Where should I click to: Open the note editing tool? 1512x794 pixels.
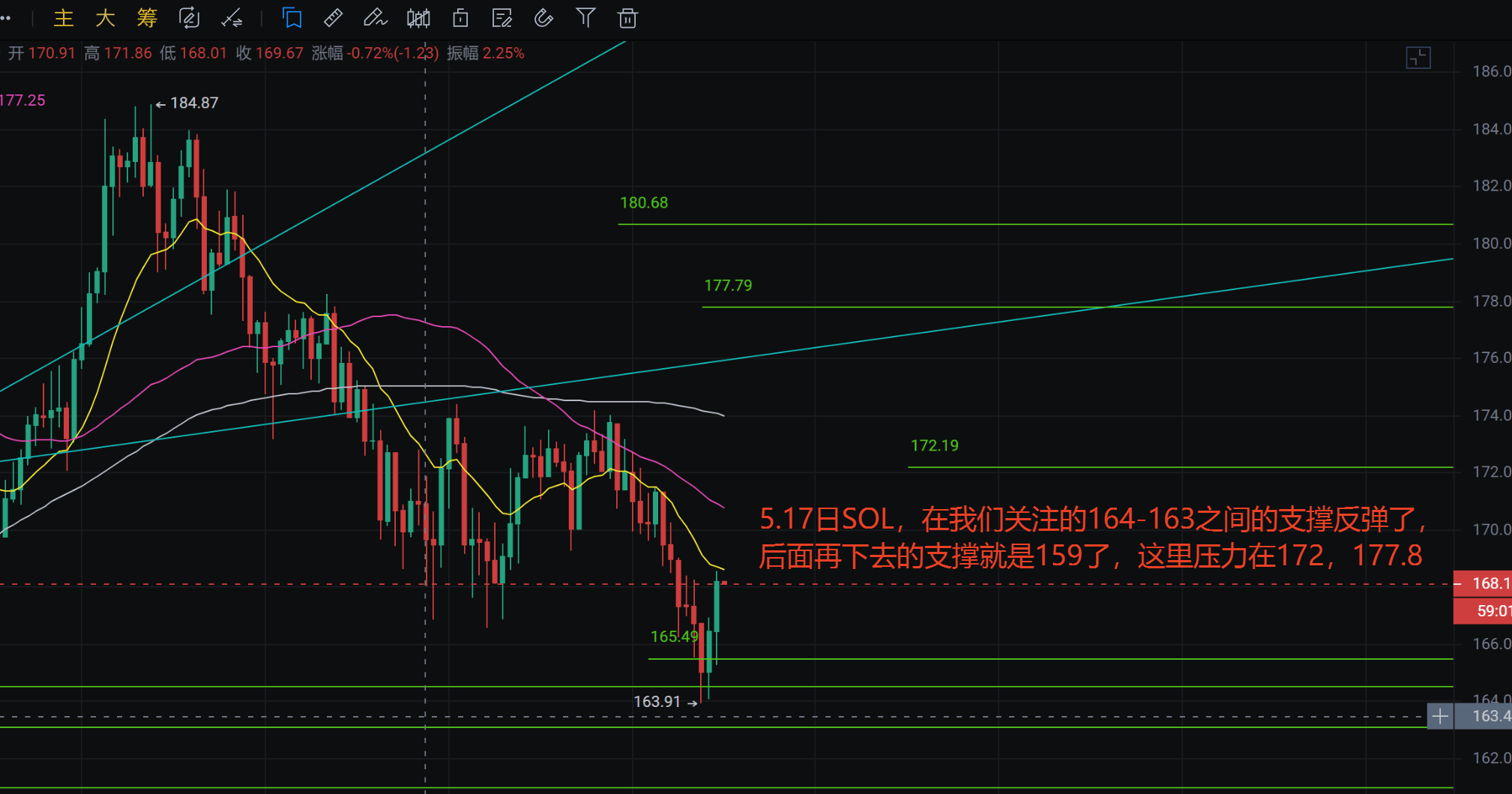pyautogui.click(x=502, y=18)
